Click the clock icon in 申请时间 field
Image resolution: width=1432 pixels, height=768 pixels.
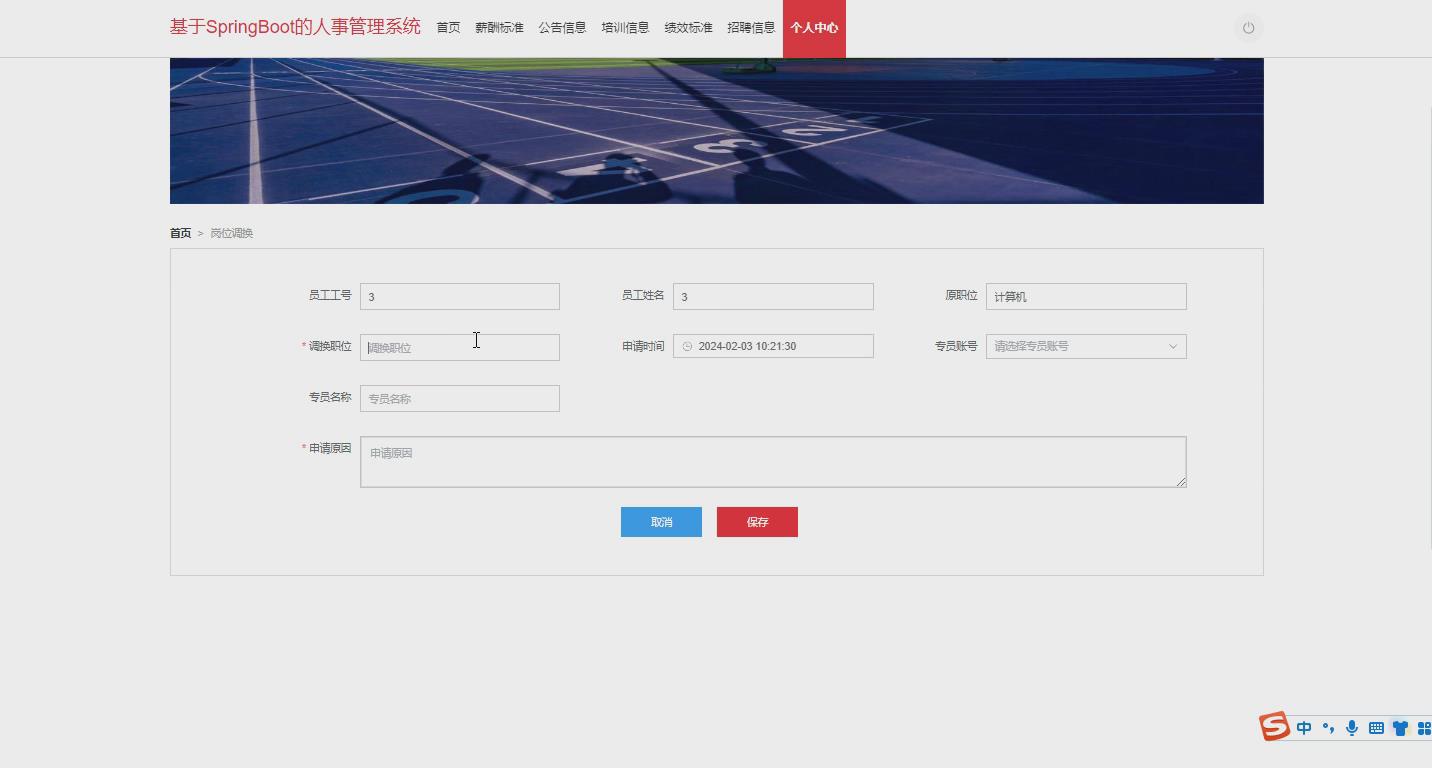[687, 347]
